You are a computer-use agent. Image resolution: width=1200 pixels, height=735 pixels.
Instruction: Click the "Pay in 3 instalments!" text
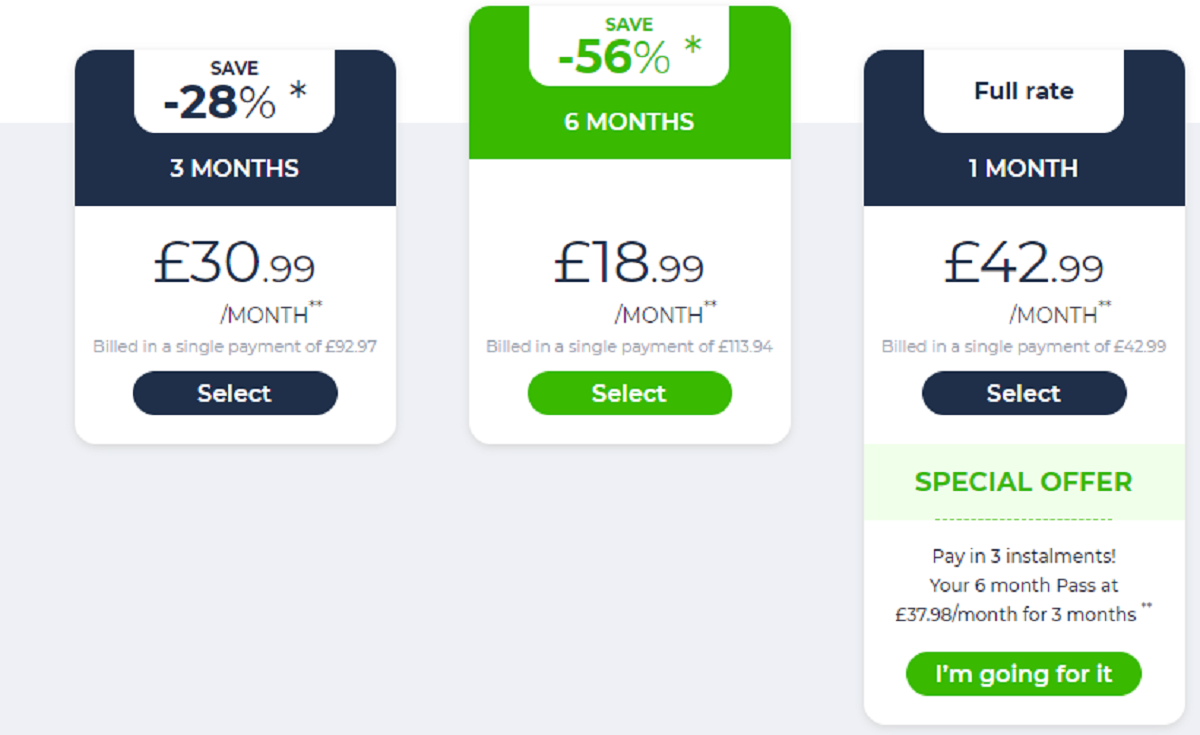(1023, 556)
